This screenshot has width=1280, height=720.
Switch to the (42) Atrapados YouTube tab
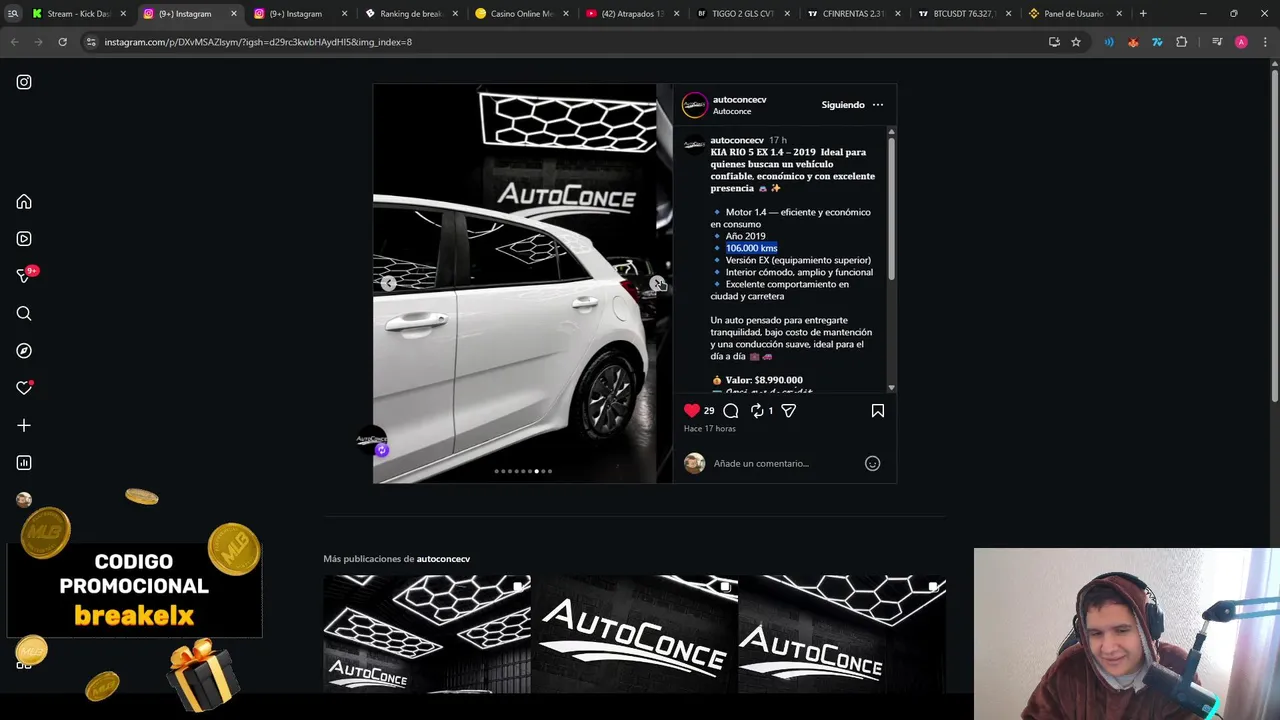click(632, 14)
